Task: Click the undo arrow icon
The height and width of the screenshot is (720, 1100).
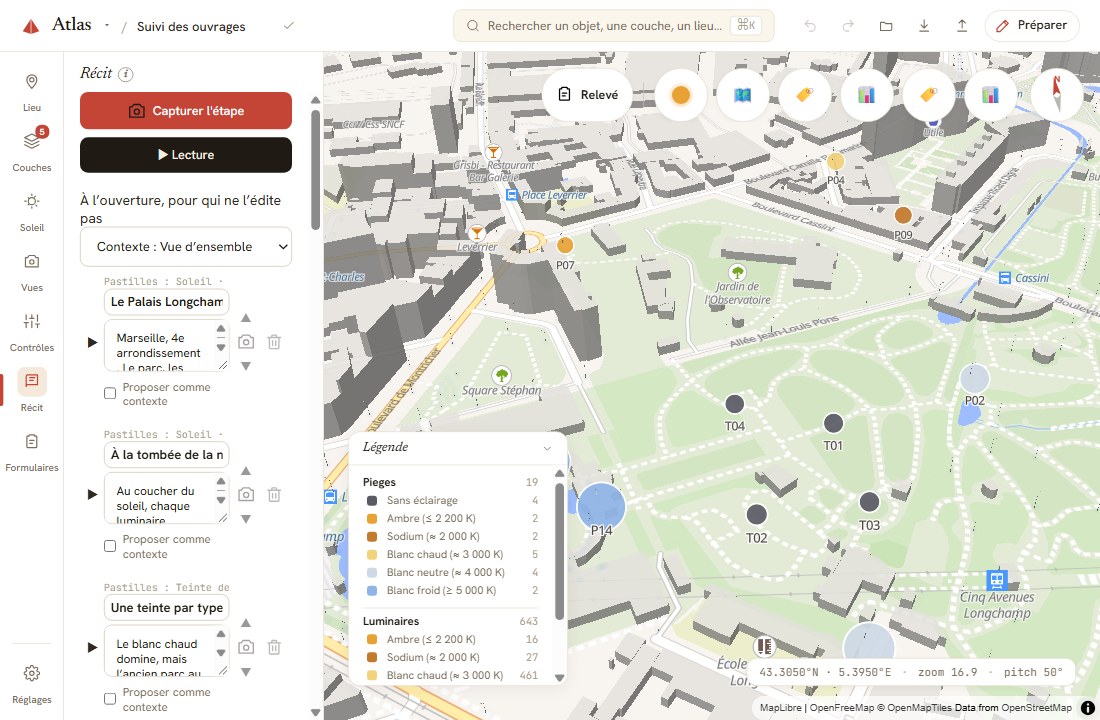Action: [810, 26]
